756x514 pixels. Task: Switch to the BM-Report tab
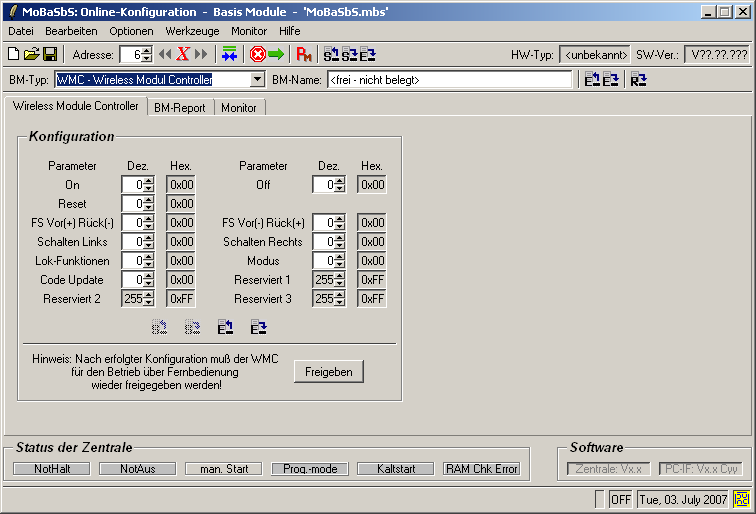pyautogui.click(x=180, y=107)
